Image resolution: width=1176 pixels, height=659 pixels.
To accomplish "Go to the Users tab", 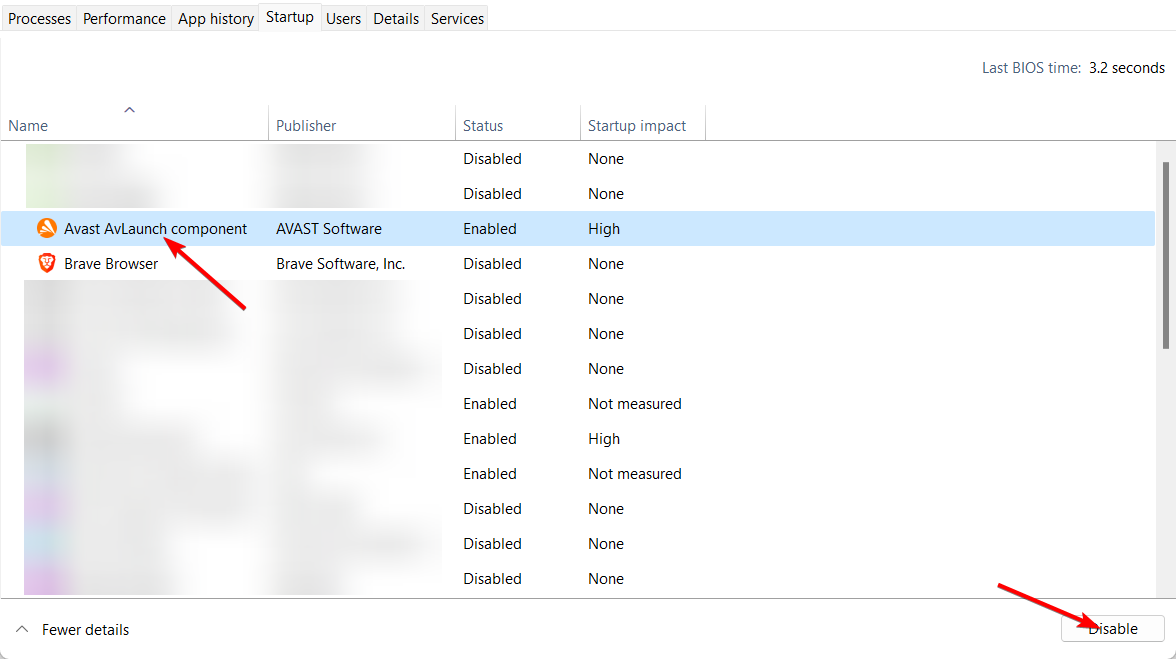I will click(344, 18).
